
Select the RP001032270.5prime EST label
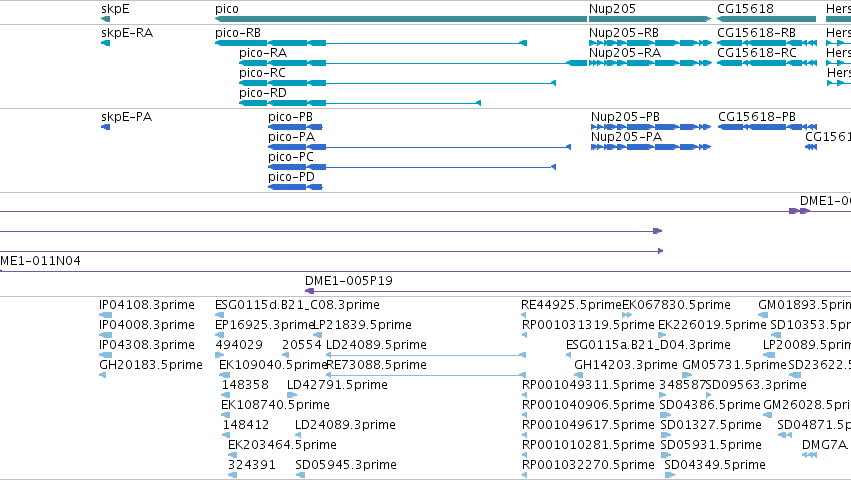tap(588, 465)
